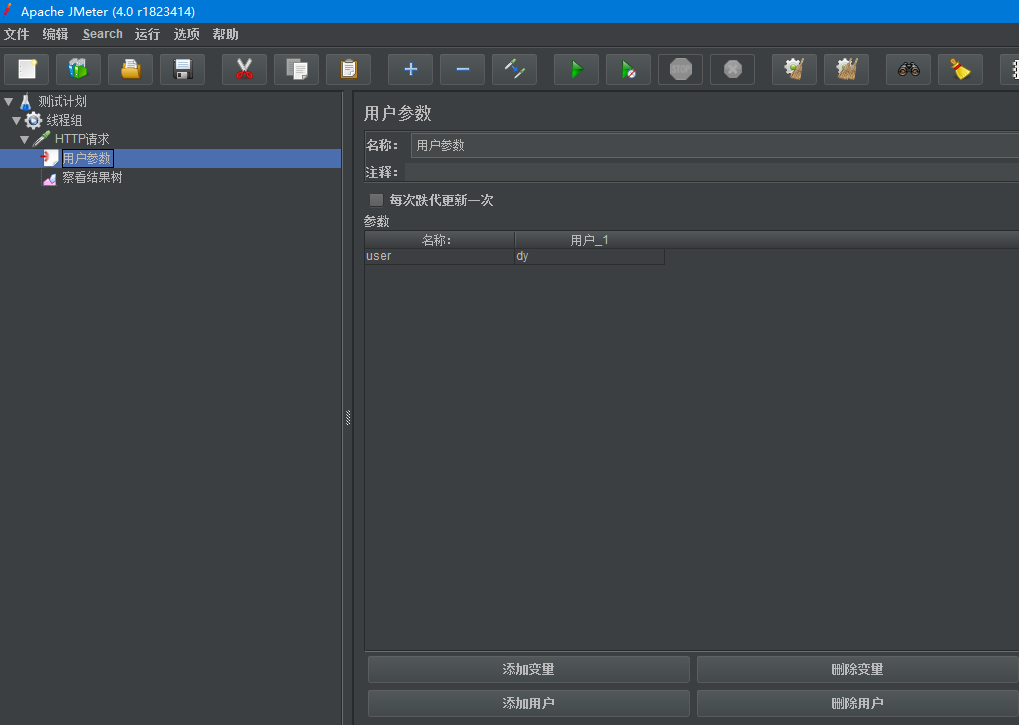
Task: Select the 用户参数 tree item
Action: (x=87, y=158)
